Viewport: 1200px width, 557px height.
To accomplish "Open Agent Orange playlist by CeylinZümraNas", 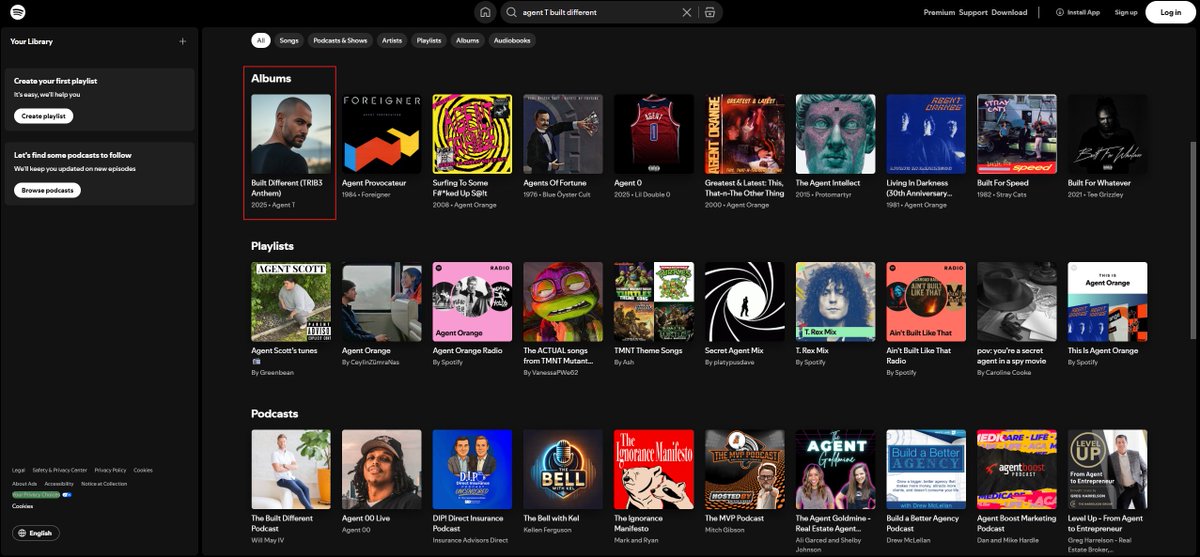I will coord(382,302).
